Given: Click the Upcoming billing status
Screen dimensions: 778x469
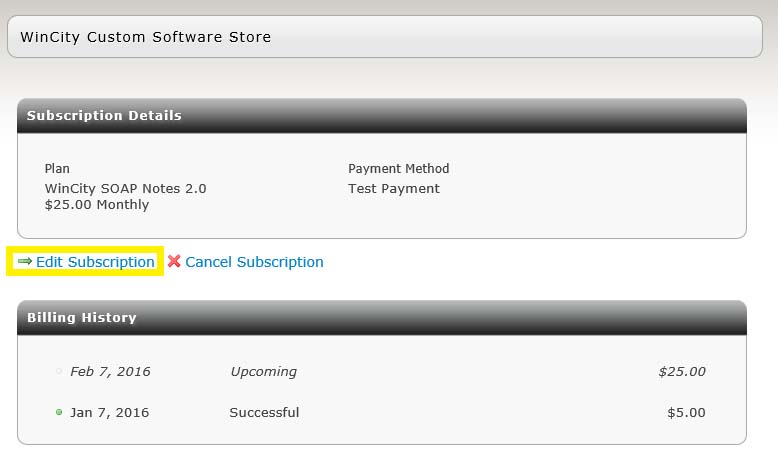Looking at the screenshot, I should tap(263, 372).
